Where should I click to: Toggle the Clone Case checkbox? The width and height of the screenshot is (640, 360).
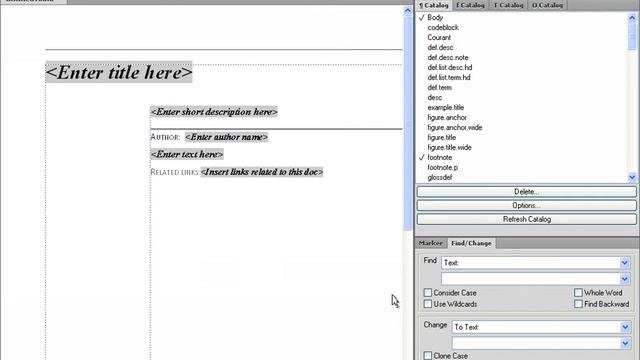[428, 356]
